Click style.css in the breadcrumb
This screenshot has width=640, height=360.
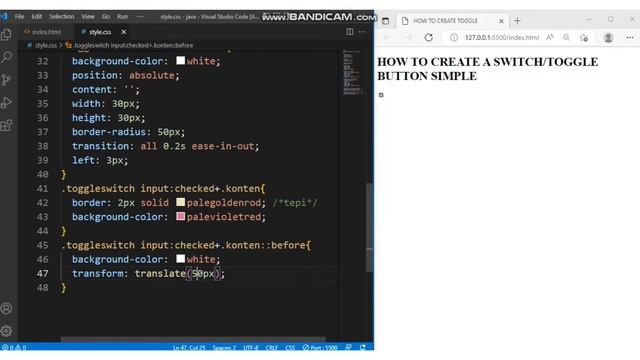click(45, 45)
